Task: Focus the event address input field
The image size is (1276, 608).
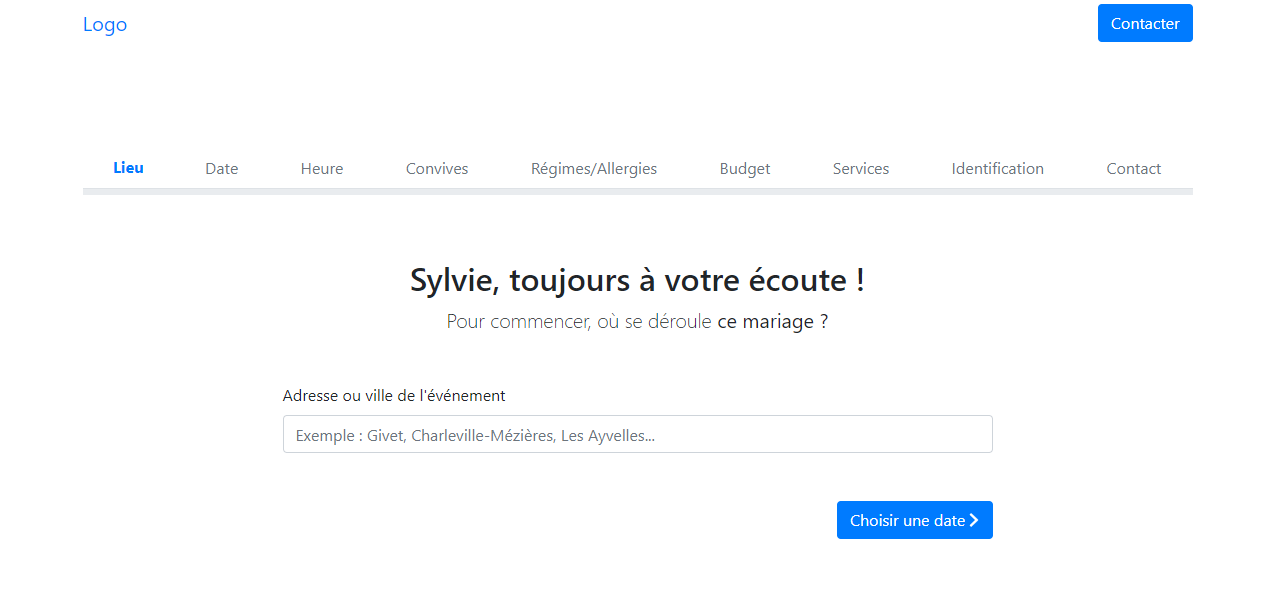Action: 638,434
